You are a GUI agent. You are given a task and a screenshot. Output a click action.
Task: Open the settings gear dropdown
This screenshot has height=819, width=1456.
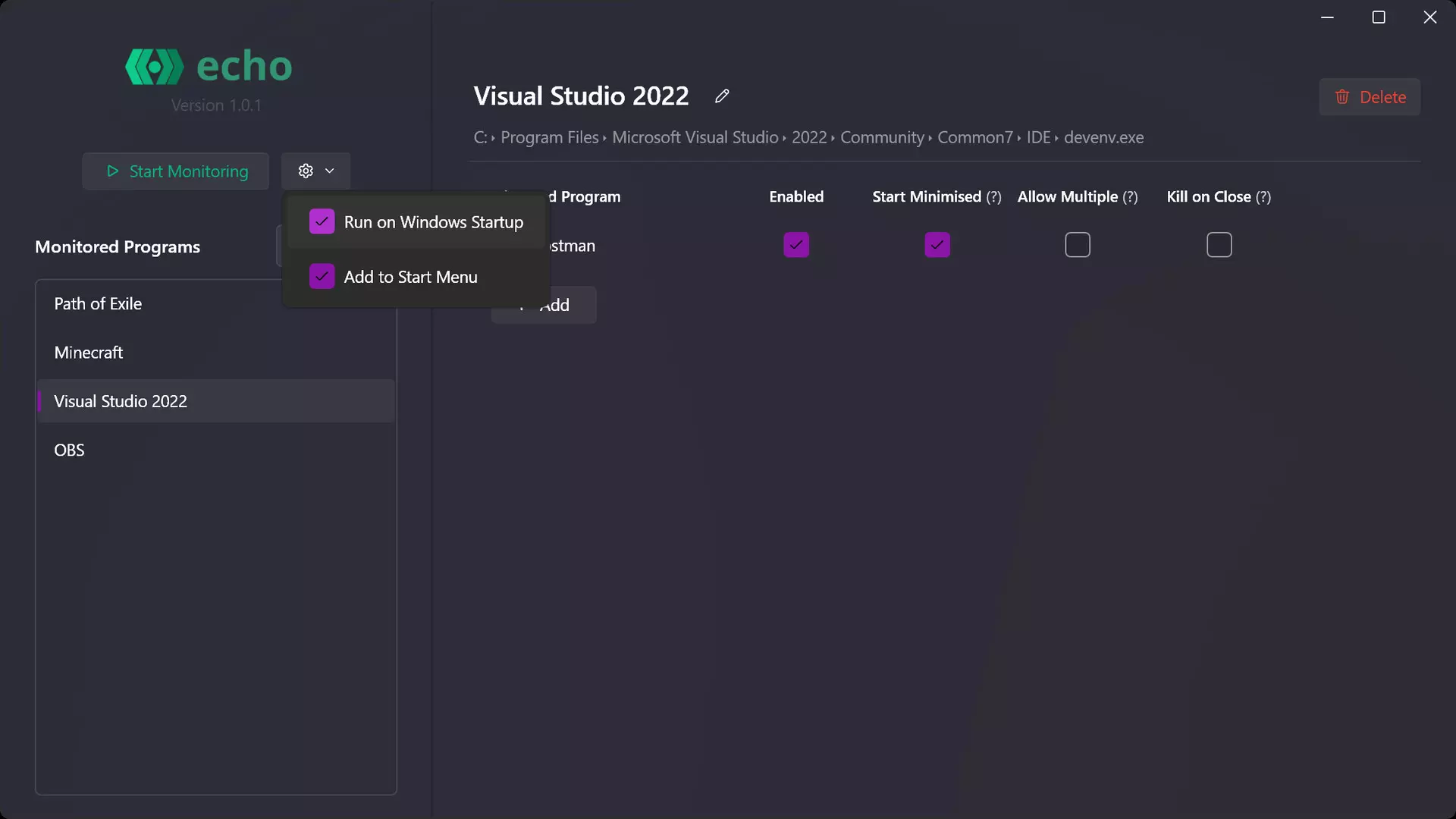click(x=315, y=171)
